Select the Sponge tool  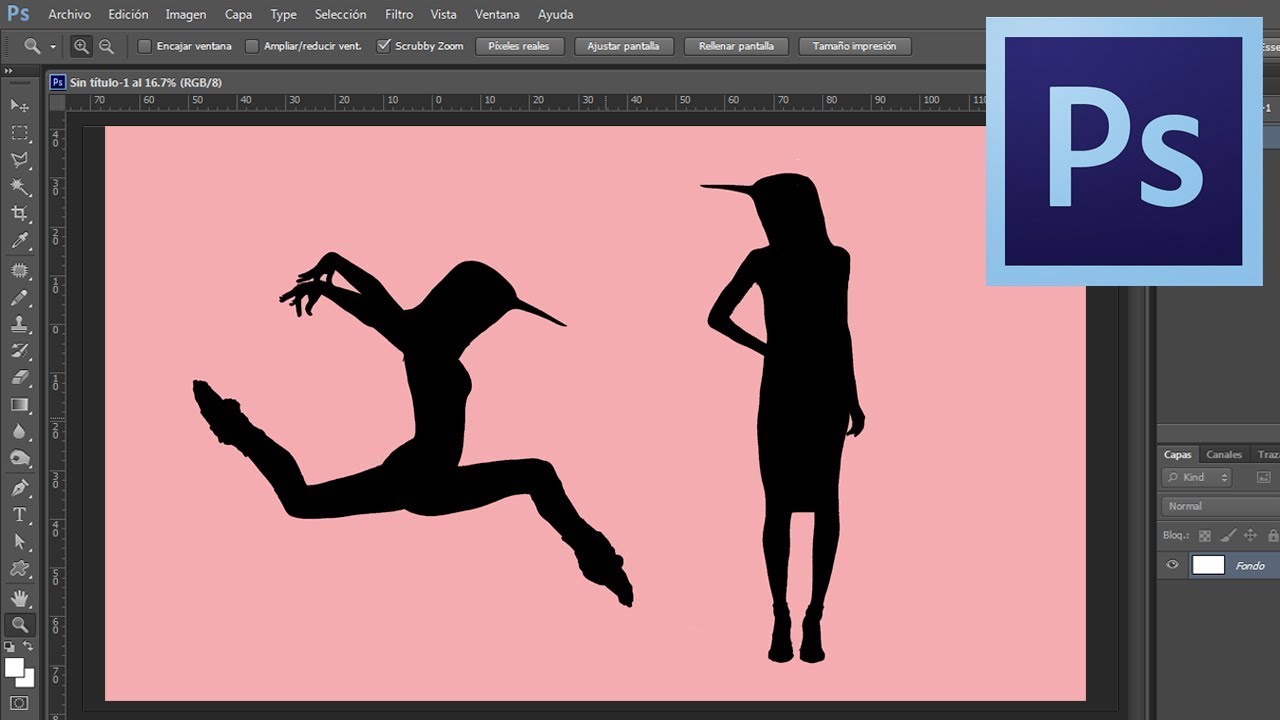19,459
